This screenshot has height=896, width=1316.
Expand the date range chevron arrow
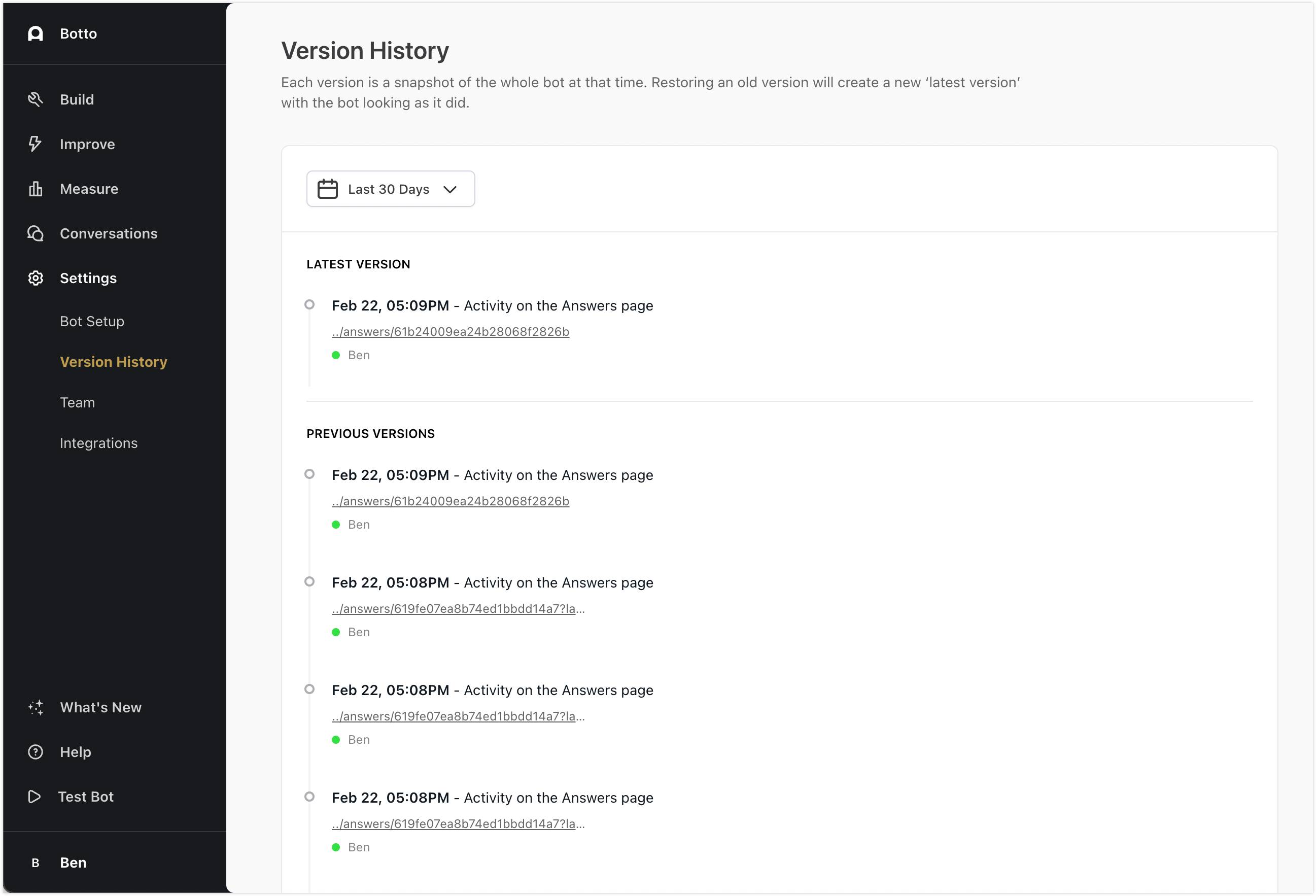click(x=450, y=189)
